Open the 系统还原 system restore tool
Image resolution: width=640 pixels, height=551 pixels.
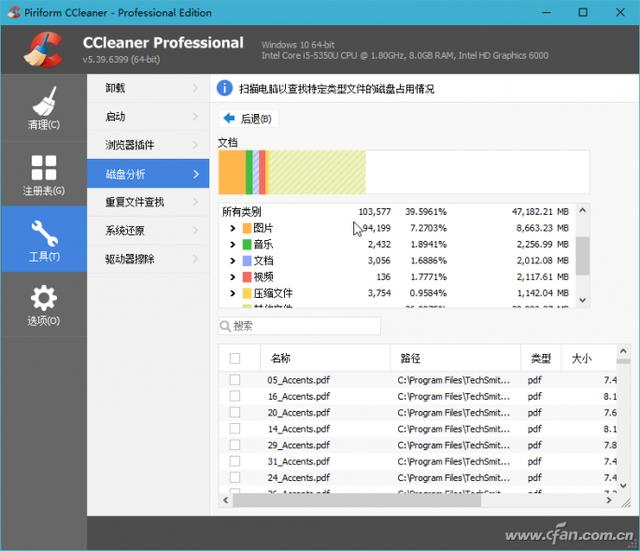click(x=148, y=231)
